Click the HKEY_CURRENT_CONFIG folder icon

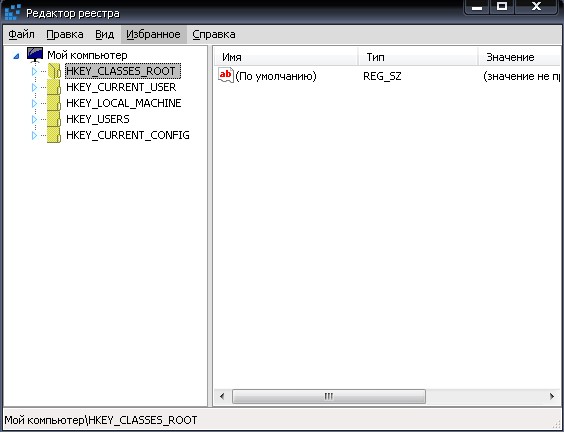tap(54, 135)
